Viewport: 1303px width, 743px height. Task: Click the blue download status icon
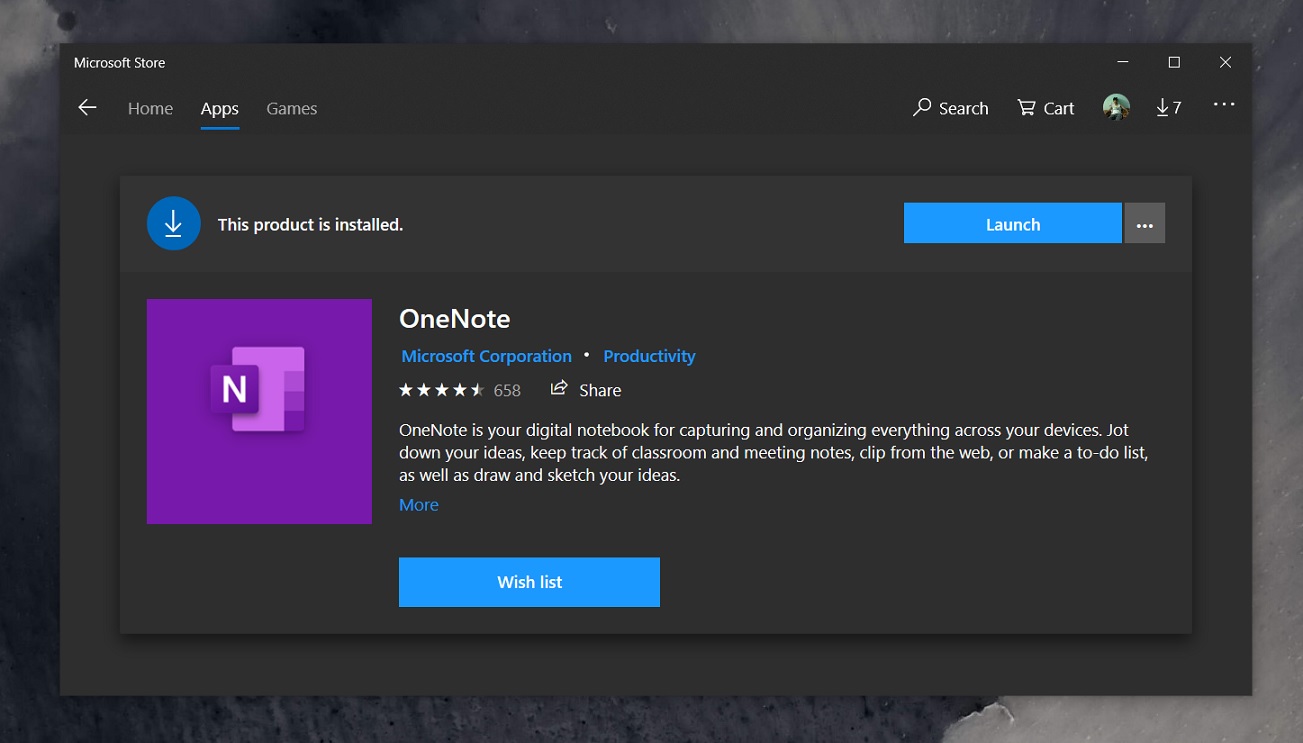174,224
